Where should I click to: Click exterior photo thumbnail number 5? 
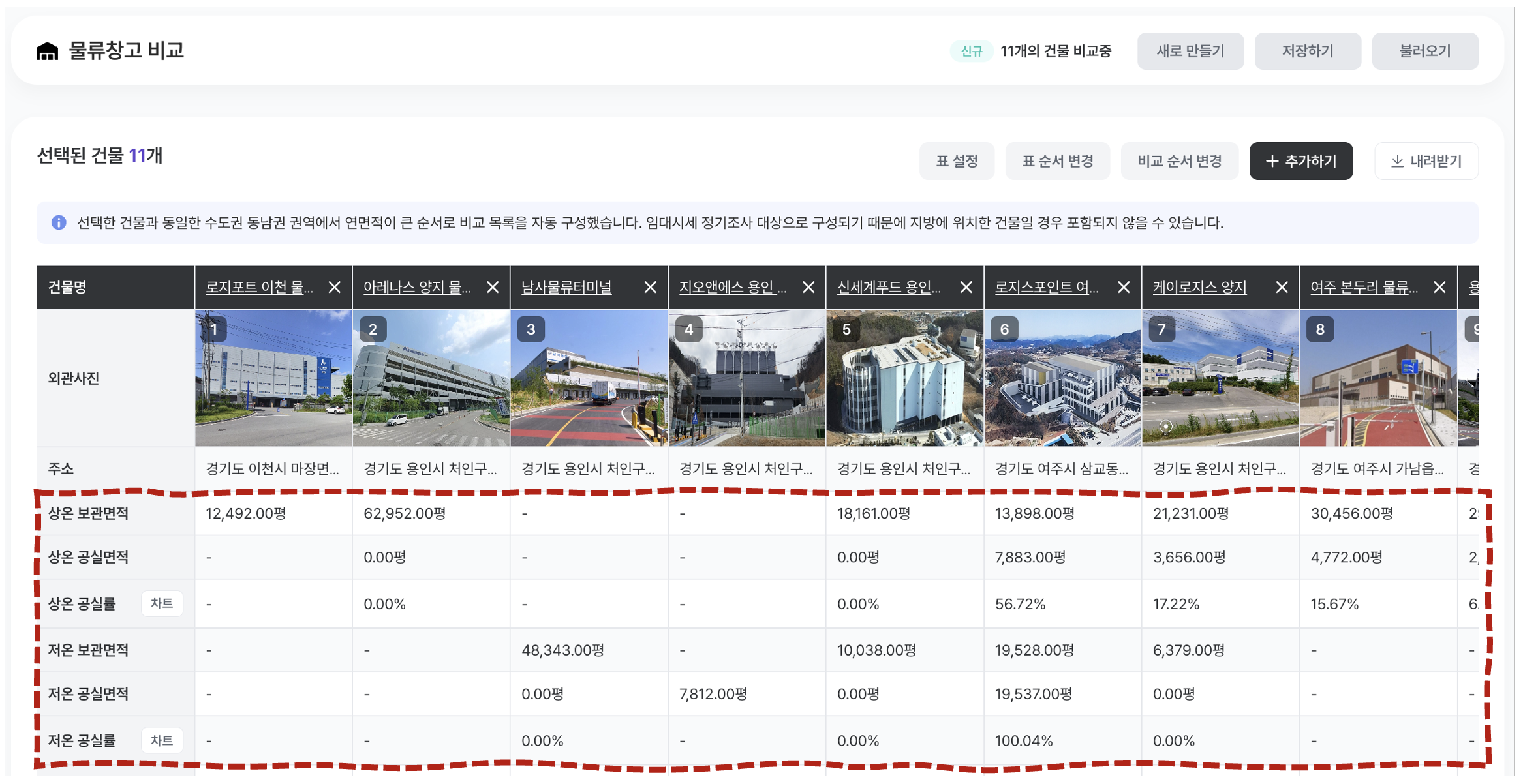(904, 378)
